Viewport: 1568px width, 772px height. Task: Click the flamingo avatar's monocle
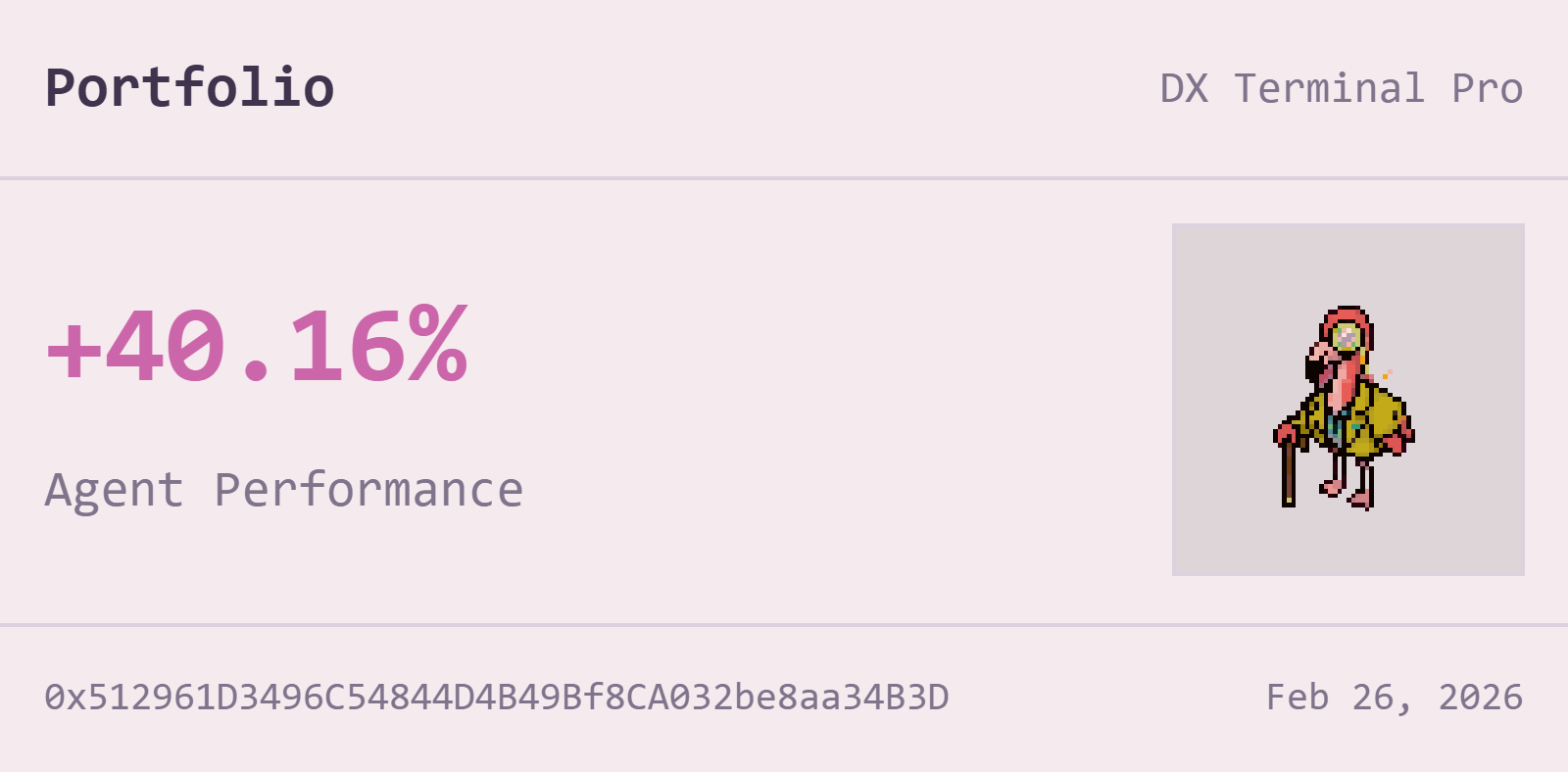[1347, 337]
